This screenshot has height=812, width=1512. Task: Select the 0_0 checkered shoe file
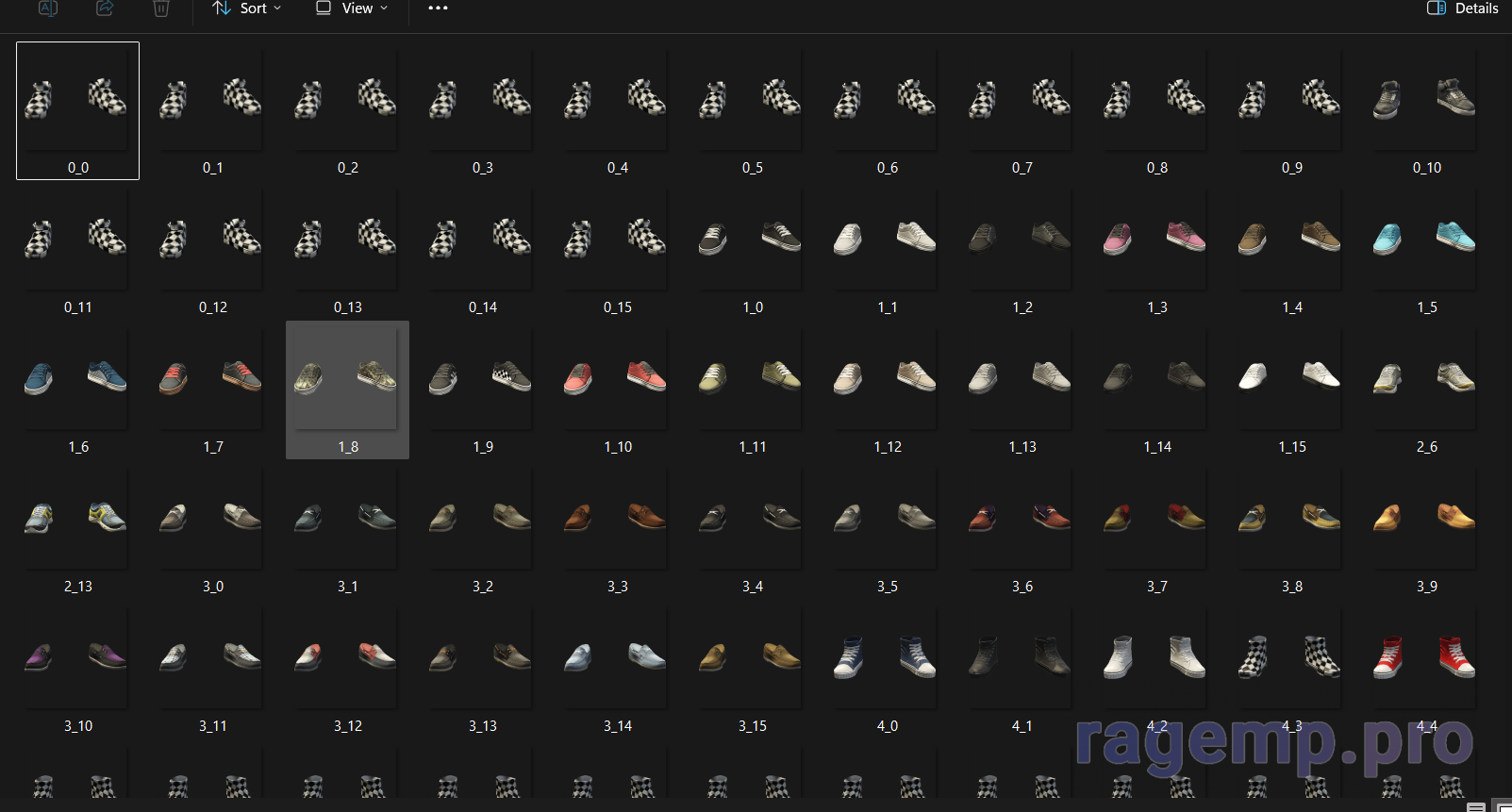pyautogui.click(x=77, y=110)
